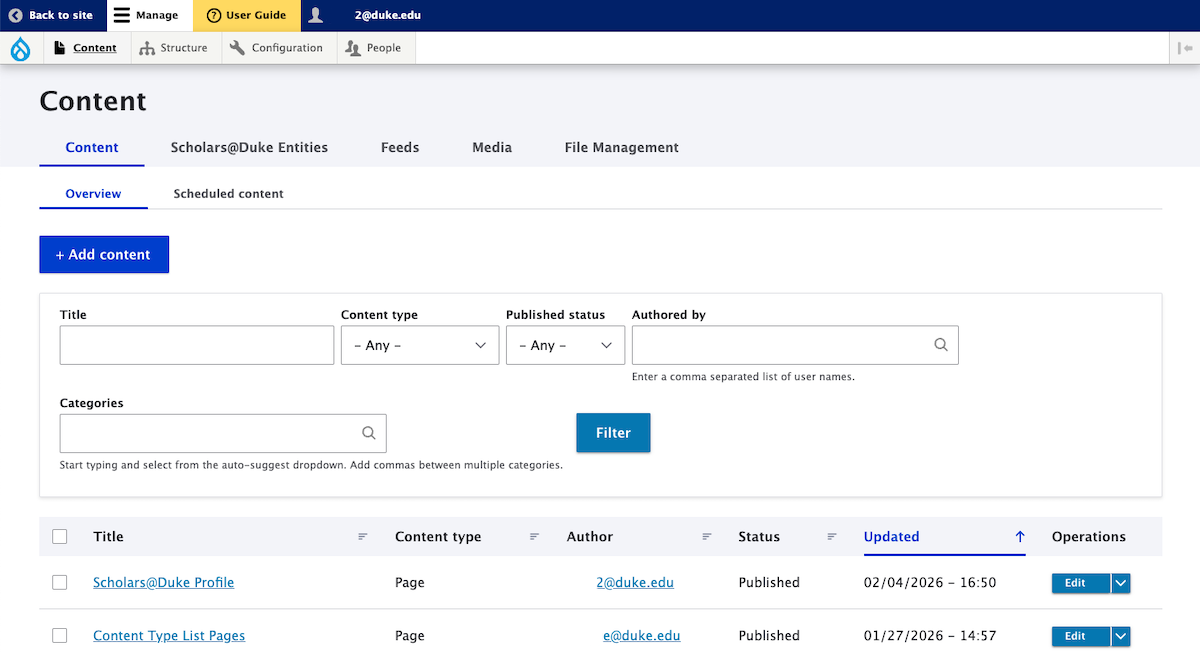Check the select-all checkbox in table header

(x=59, y=536)
